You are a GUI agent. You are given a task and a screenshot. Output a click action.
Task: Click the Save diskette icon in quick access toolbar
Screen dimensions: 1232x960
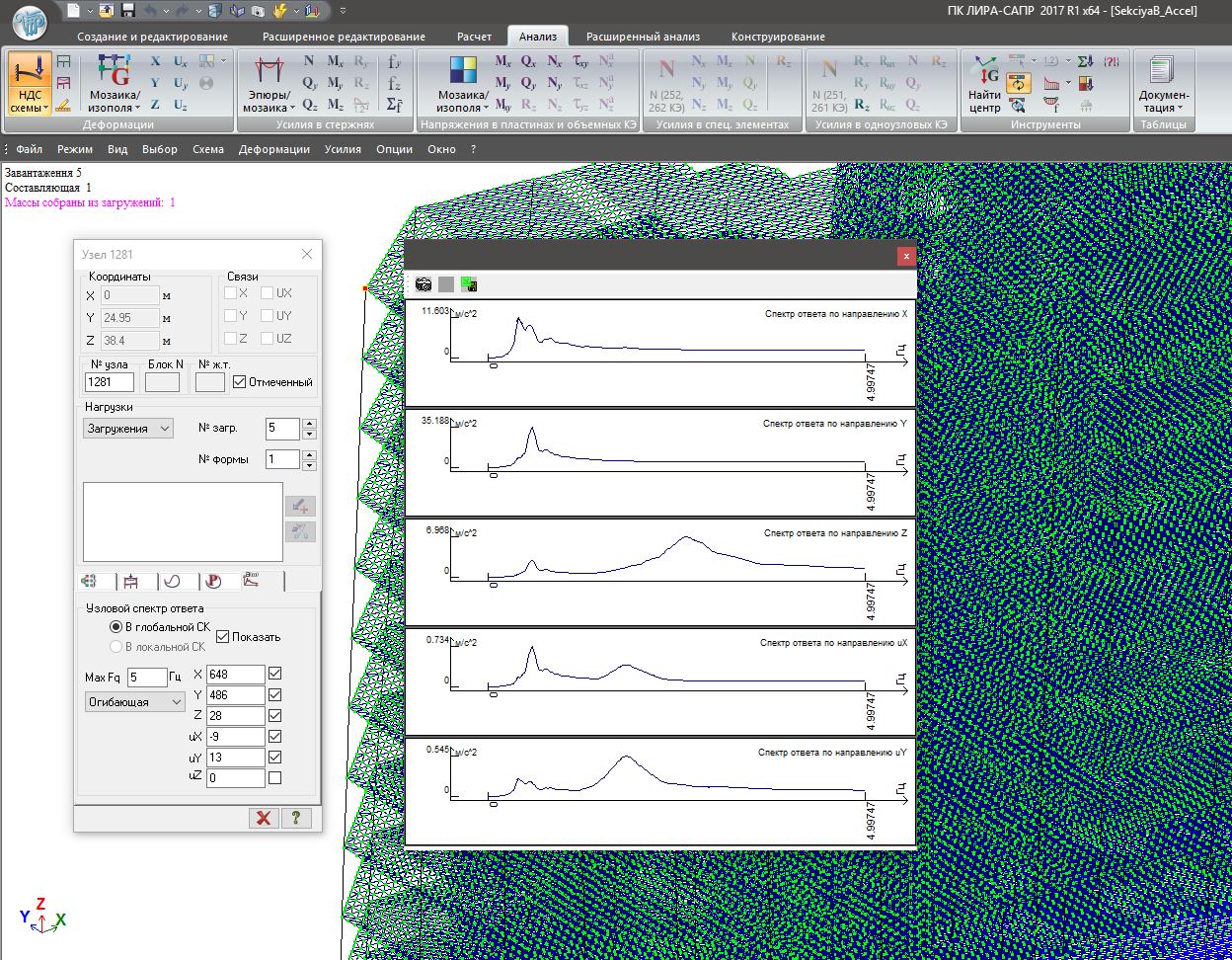point(128,11)
